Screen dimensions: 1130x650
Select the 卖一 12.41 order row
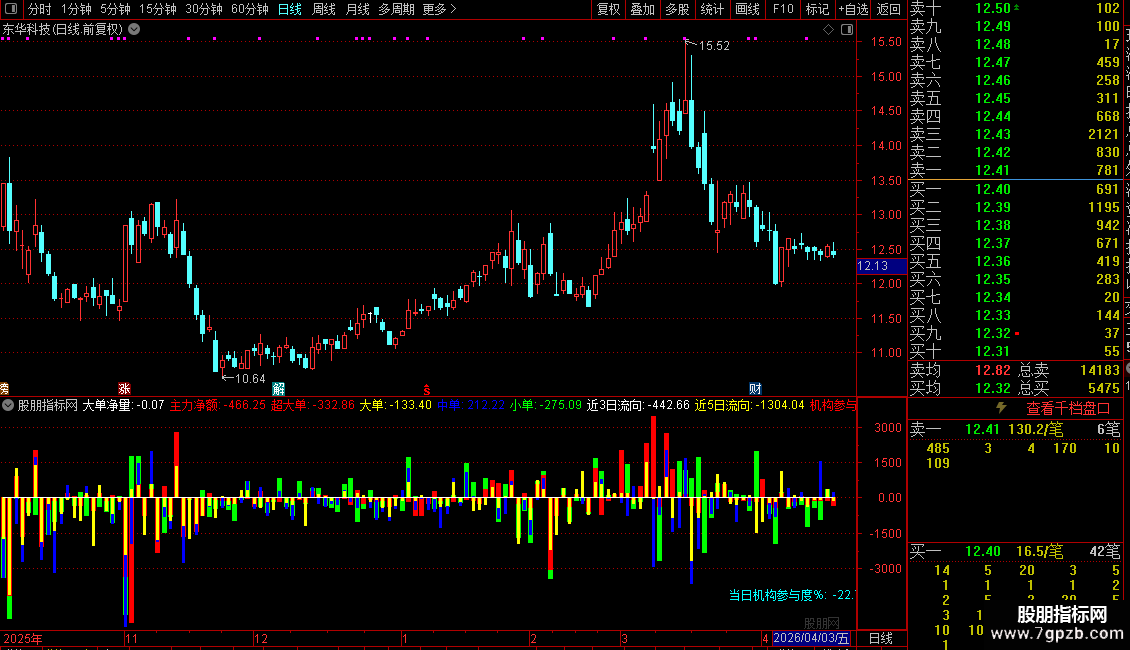point(1014,170)
